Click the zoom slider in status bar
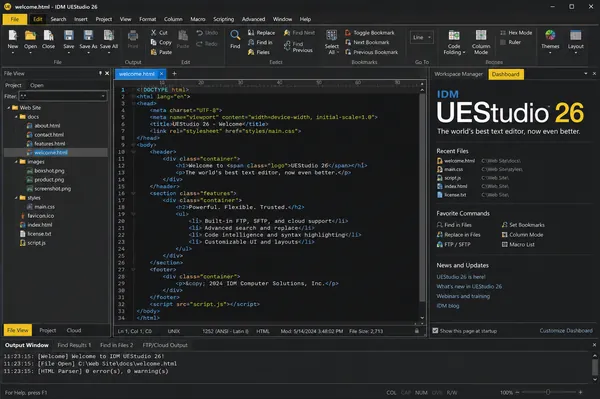This screenshot has height=399, width=600. [548, 392]
